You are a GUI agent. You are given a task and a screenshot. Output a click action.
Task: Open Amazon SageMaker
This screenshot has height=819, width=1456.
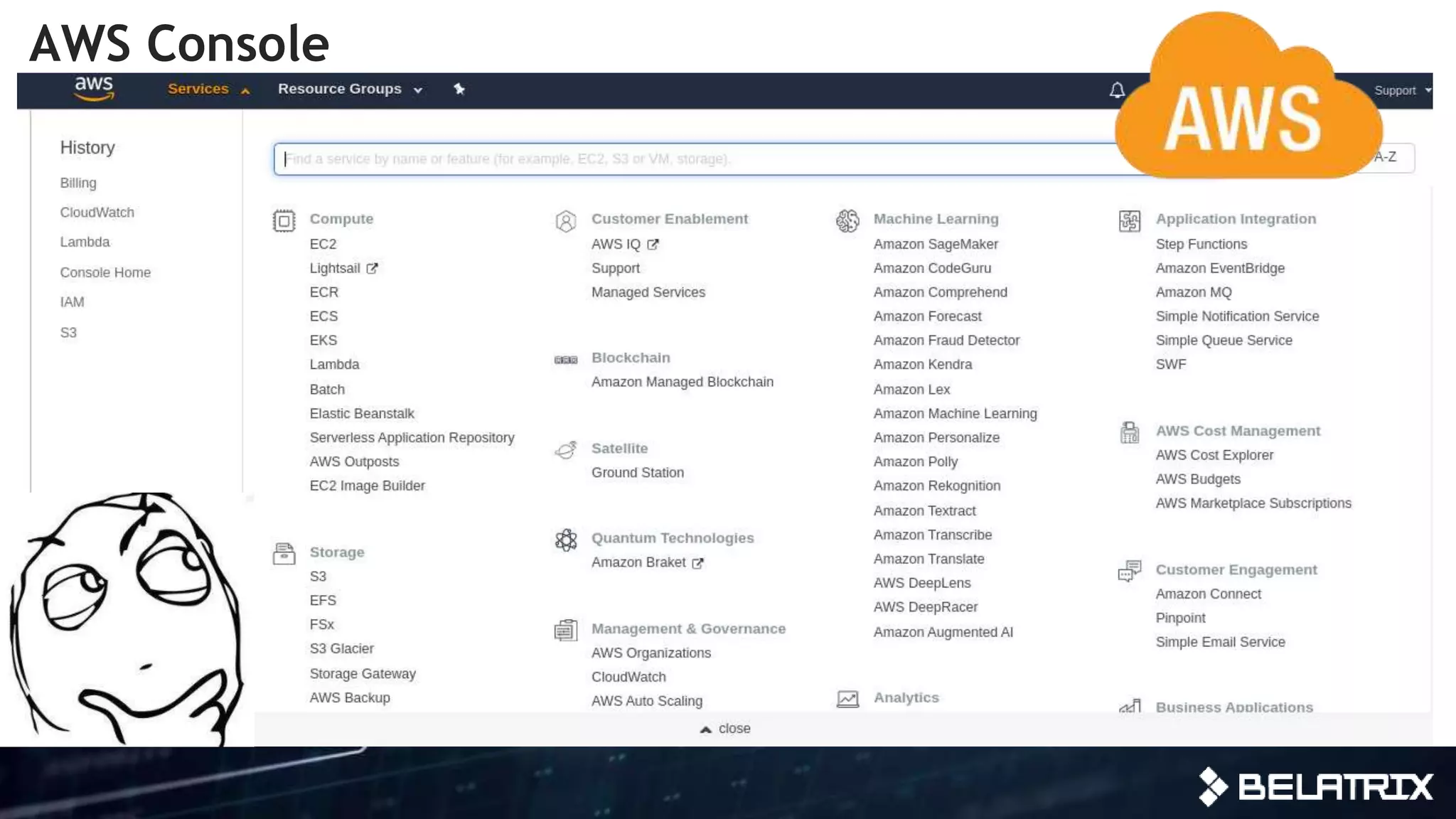coord(936,244)
